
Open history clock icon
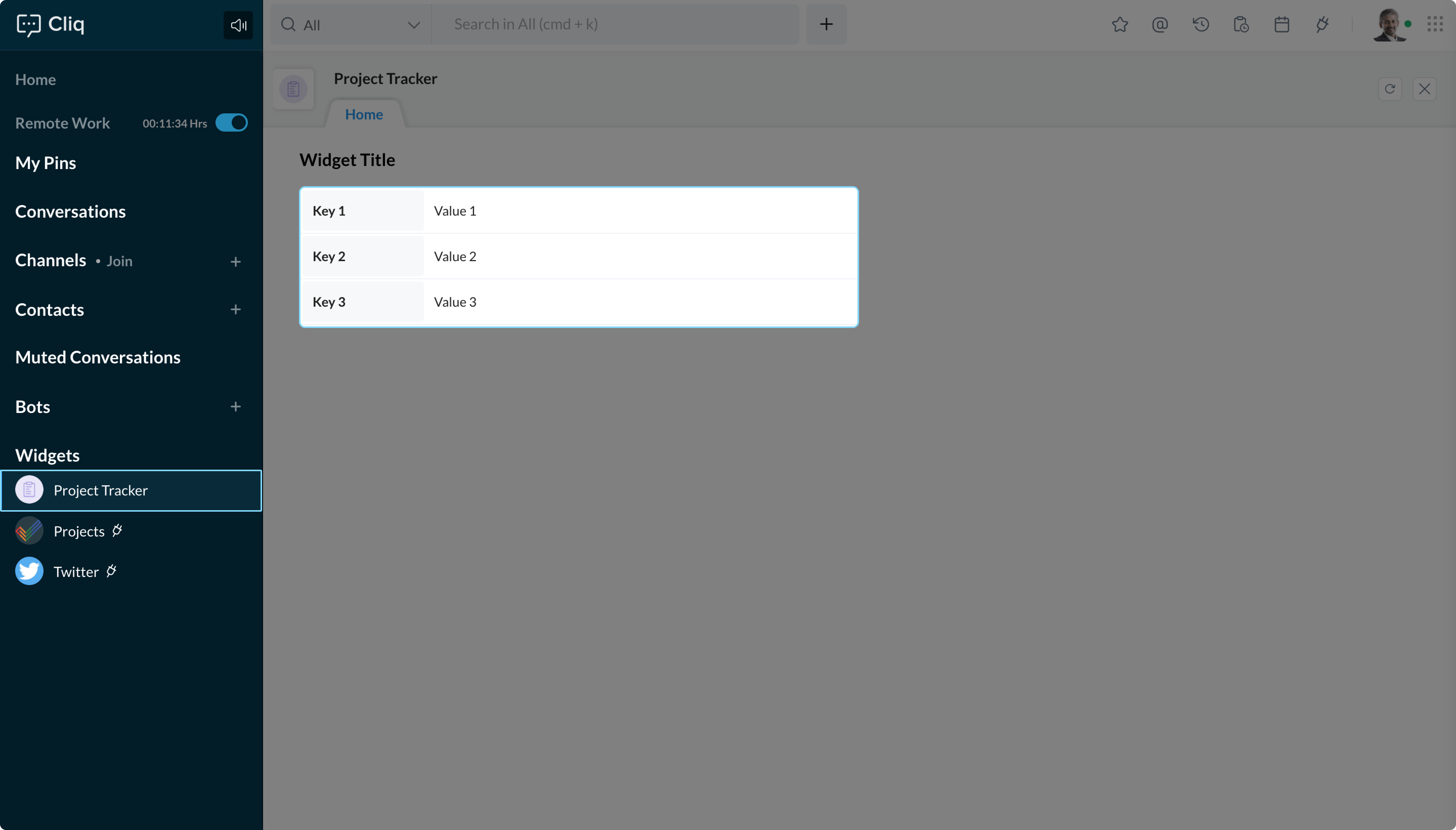point(1201,25)
